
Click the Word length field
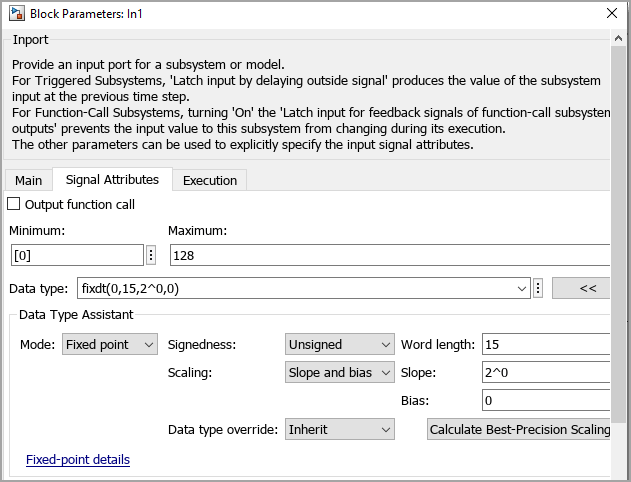[546, 344]
